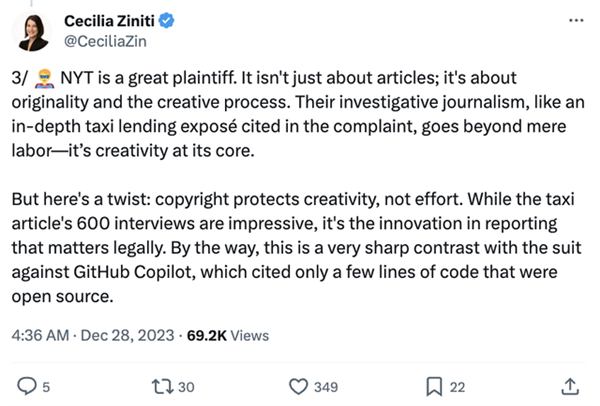Click the paragraph starting 'NYT is a great plaintiff'
600x406 pixels.
coord(298,114)
